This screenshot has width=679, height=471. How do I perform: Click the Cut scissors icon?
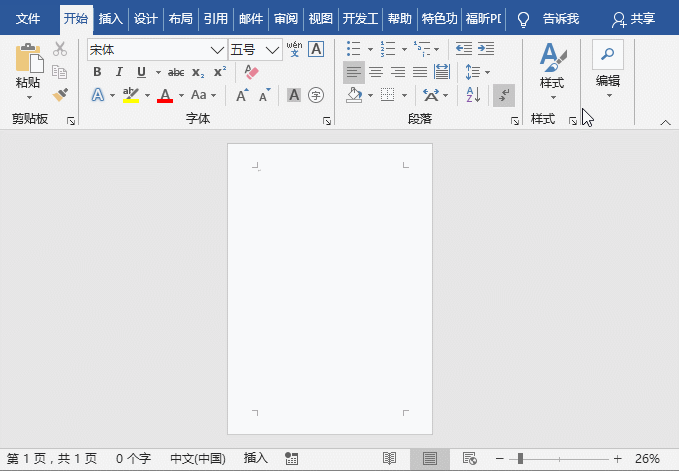[x=60, y=49]
